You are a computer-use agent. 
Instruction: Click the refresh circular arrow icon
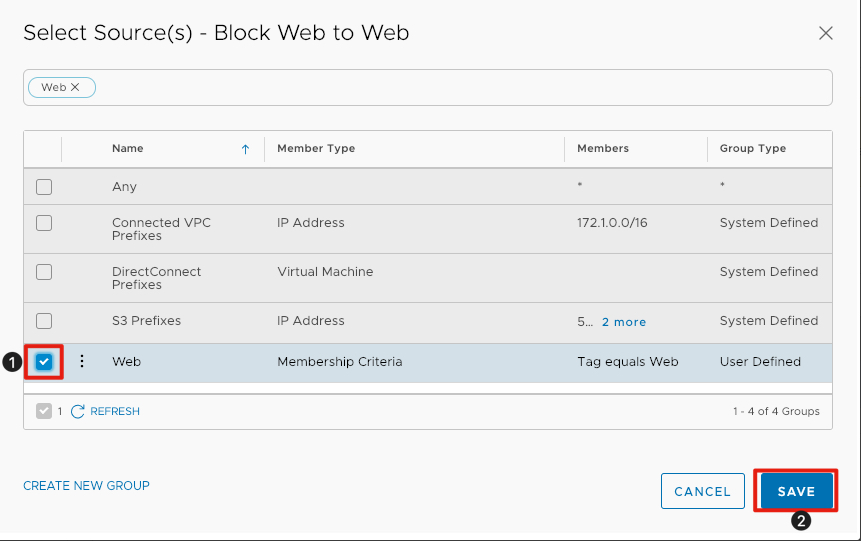78,411
